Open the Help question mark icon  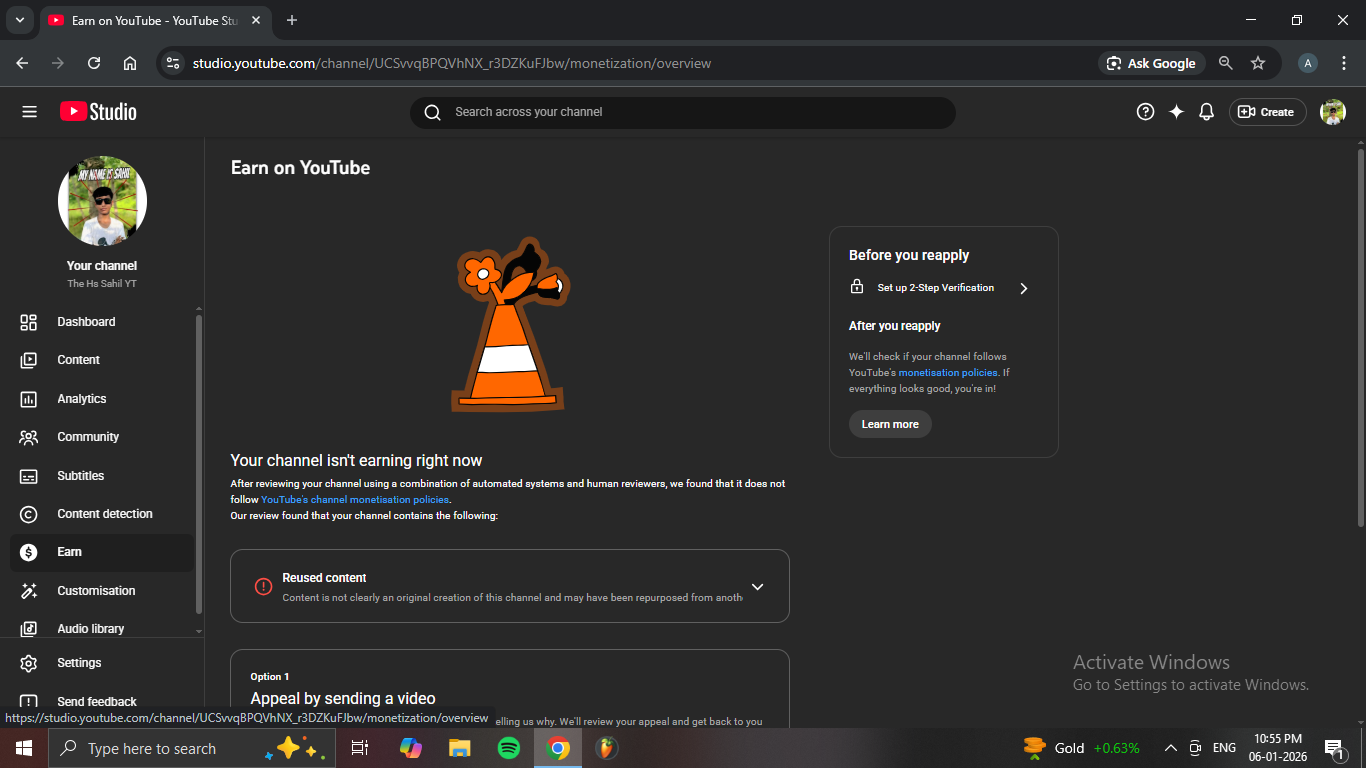1145,112
